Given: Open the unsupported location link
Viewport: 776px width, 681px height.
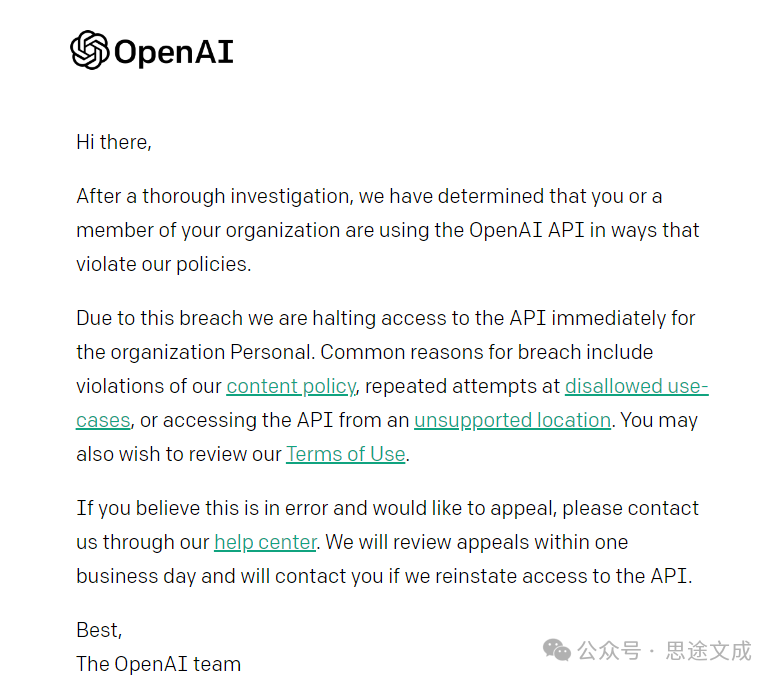Looking at the screenshot, I should coord(512,421).
